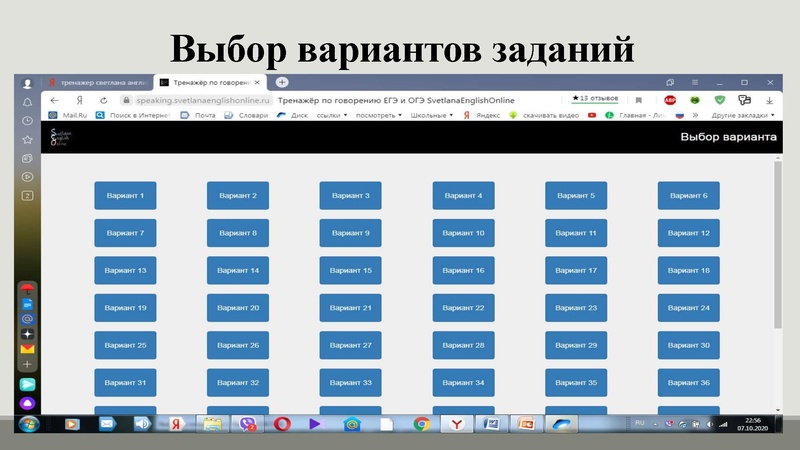Open the red ABP Adblock extension

coord(670,100)
